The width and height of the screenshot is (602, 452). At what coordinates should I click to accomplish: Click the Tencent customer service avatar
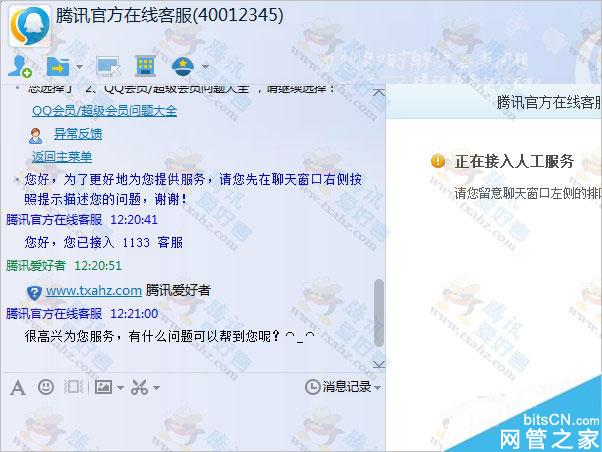(30, 26)
